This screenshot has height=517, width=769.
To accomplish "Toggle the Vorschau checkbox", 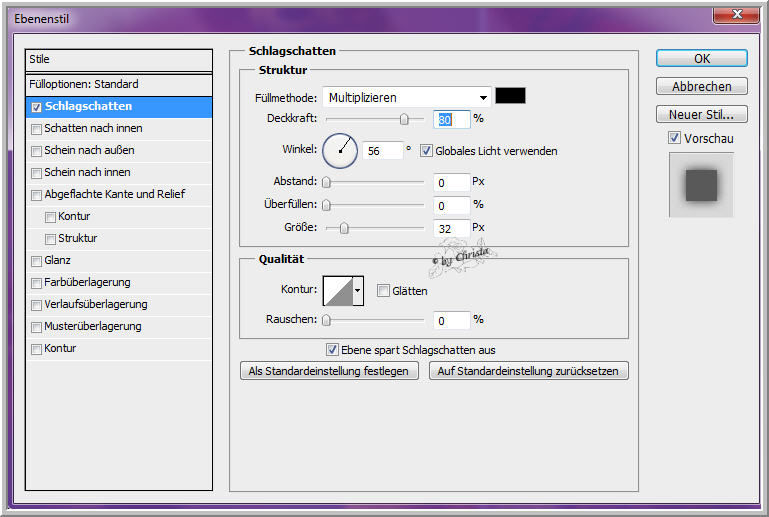I will point(674,138).
